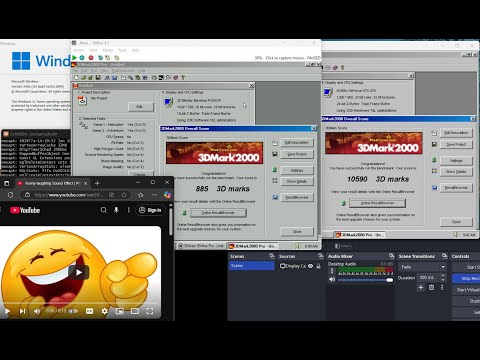Increase Duration with the up stepper arrow
The height and width of the screenshot is (360, 480).
tap(443, 275)
